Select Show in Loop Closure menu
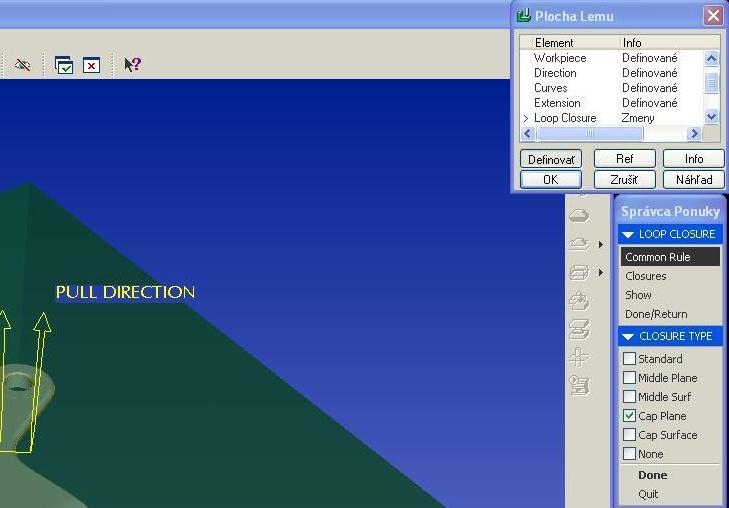729x508 pixels. 670,295
